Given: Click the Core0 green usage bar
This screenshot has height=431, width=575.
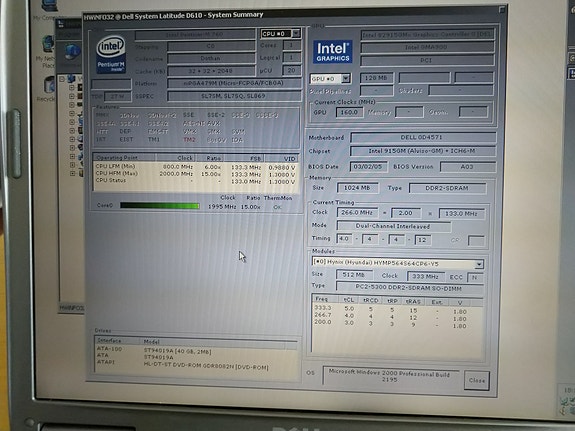Looking at the screenshot, I should 160,205.
